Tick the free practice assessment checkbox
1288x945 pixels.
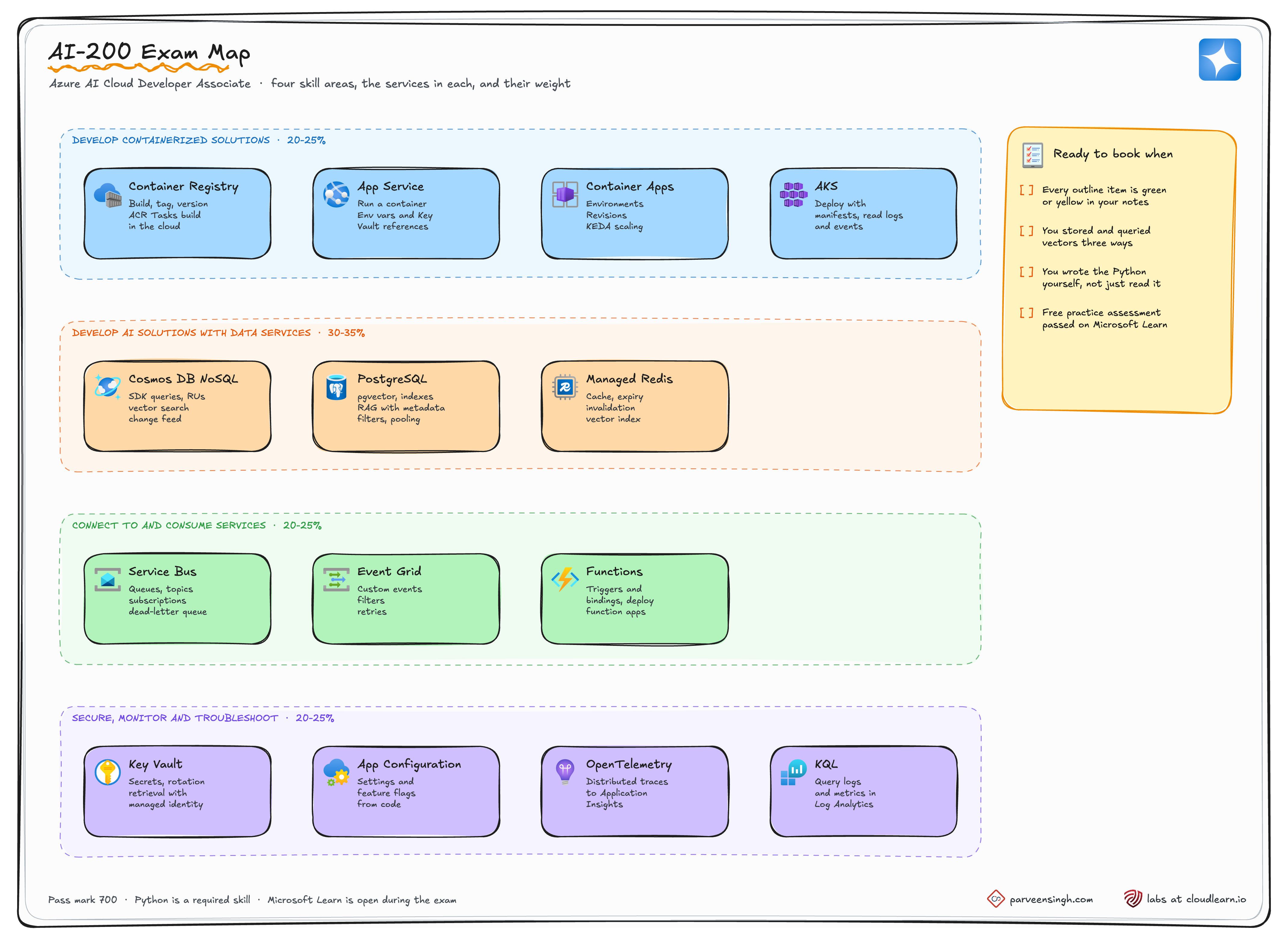tap(1026, 313)
